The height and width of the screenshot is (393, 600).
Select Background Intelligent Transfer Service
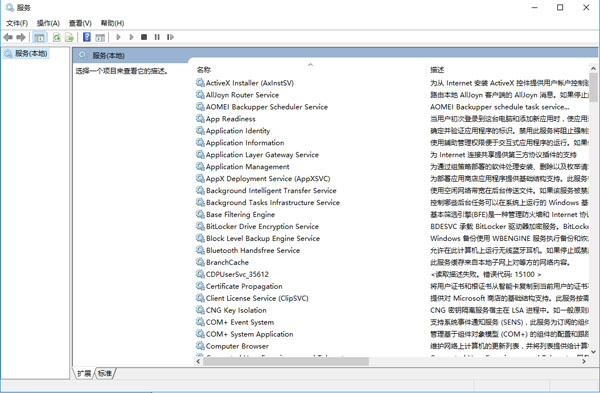coord(271,191)
